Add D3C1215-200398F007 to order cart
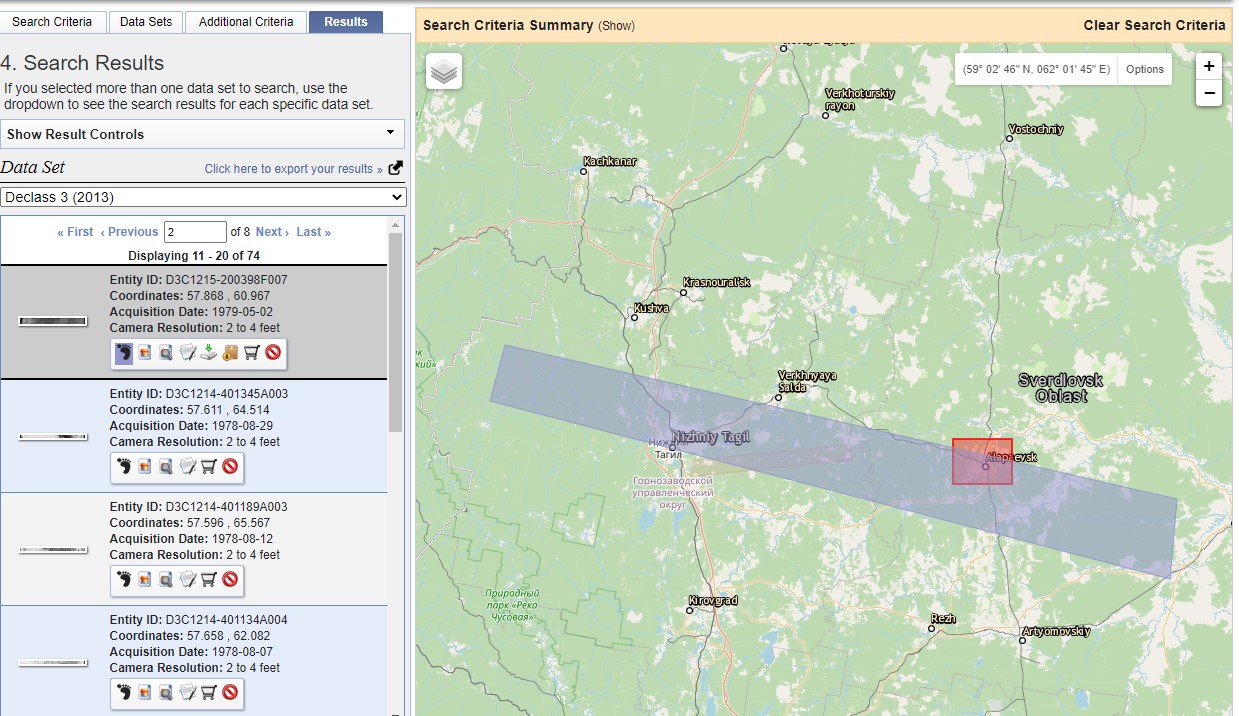This screenshot has height=716, width=1239. pos(251,352)
